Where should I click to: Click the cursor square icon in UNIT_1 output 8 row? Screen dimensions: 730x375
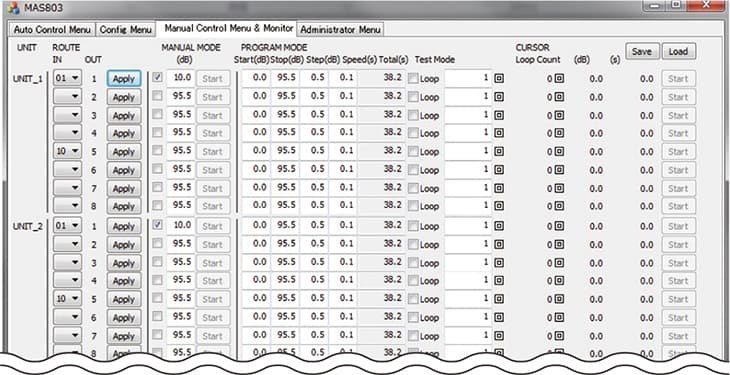[x=560, y=206]
